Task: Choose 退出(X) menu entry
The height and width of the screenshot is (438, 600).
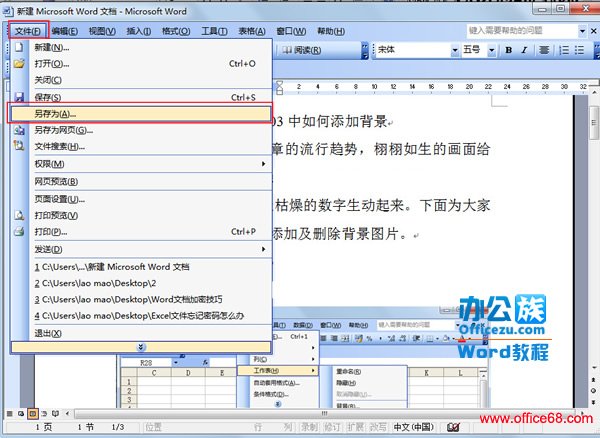Action: [x=141, y=333]
